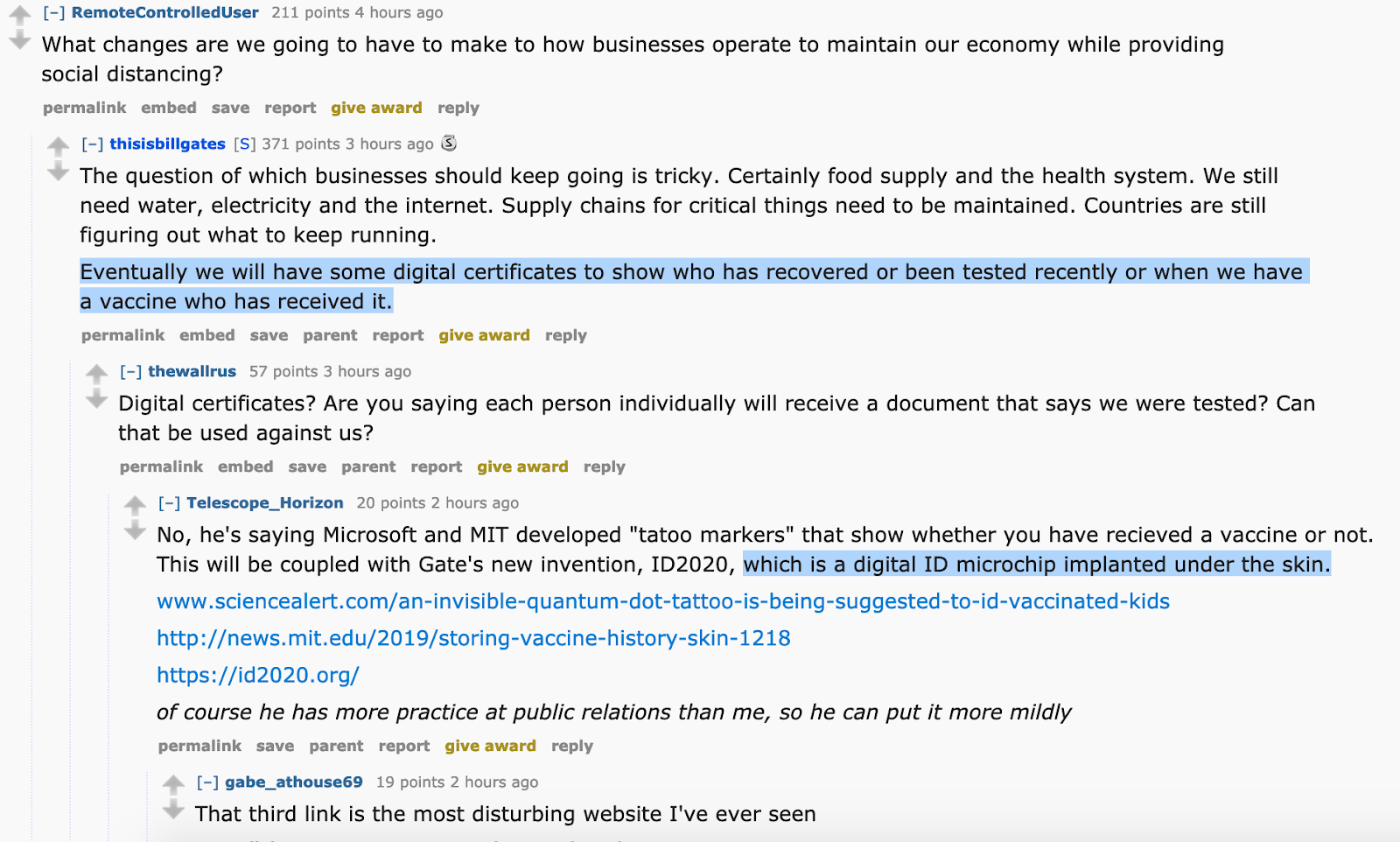1400x842 pixels.
Task: Open thisisbillgates' user profile
Action: tap(167, 144)
